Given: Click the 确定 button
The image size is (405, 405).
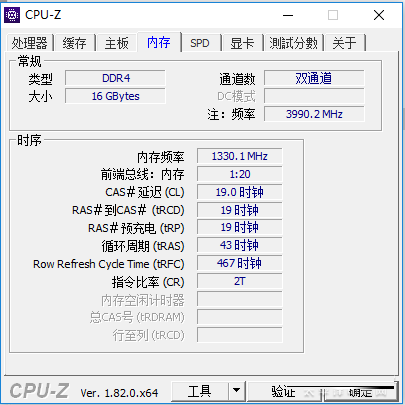Looking at the screenshot, I should 361,392.
